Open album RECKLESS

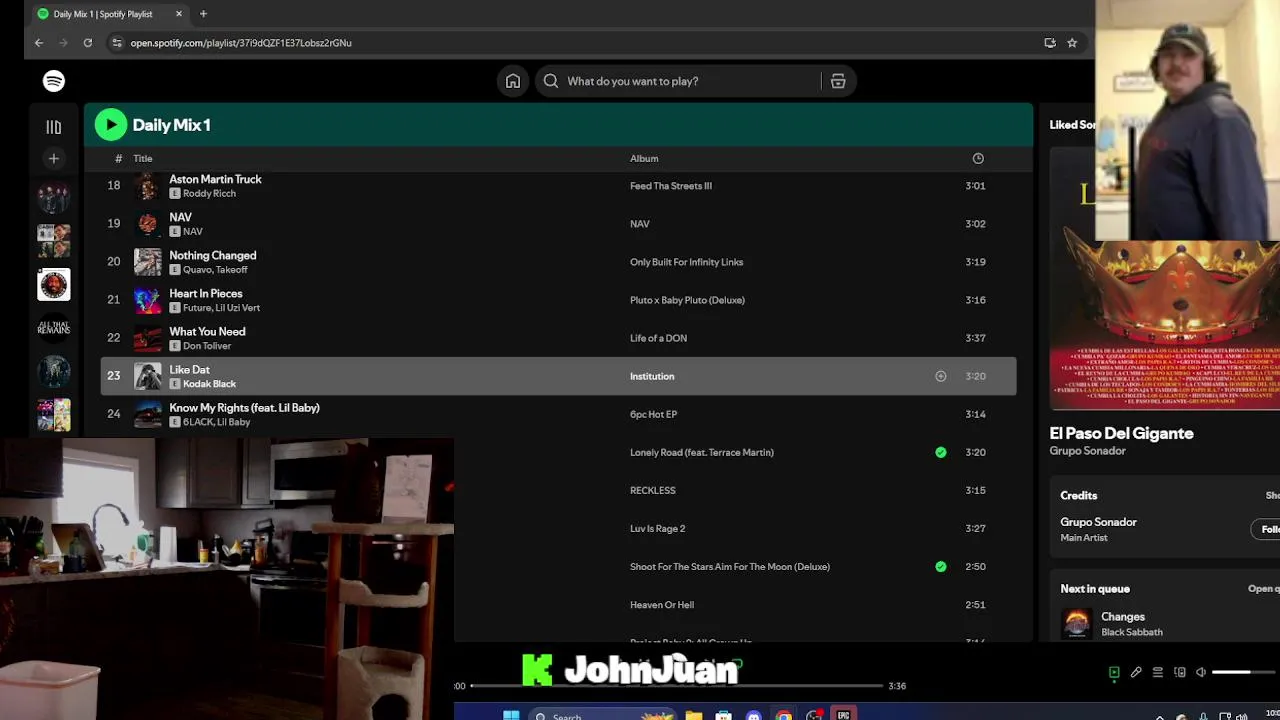(x=653, y=490)
